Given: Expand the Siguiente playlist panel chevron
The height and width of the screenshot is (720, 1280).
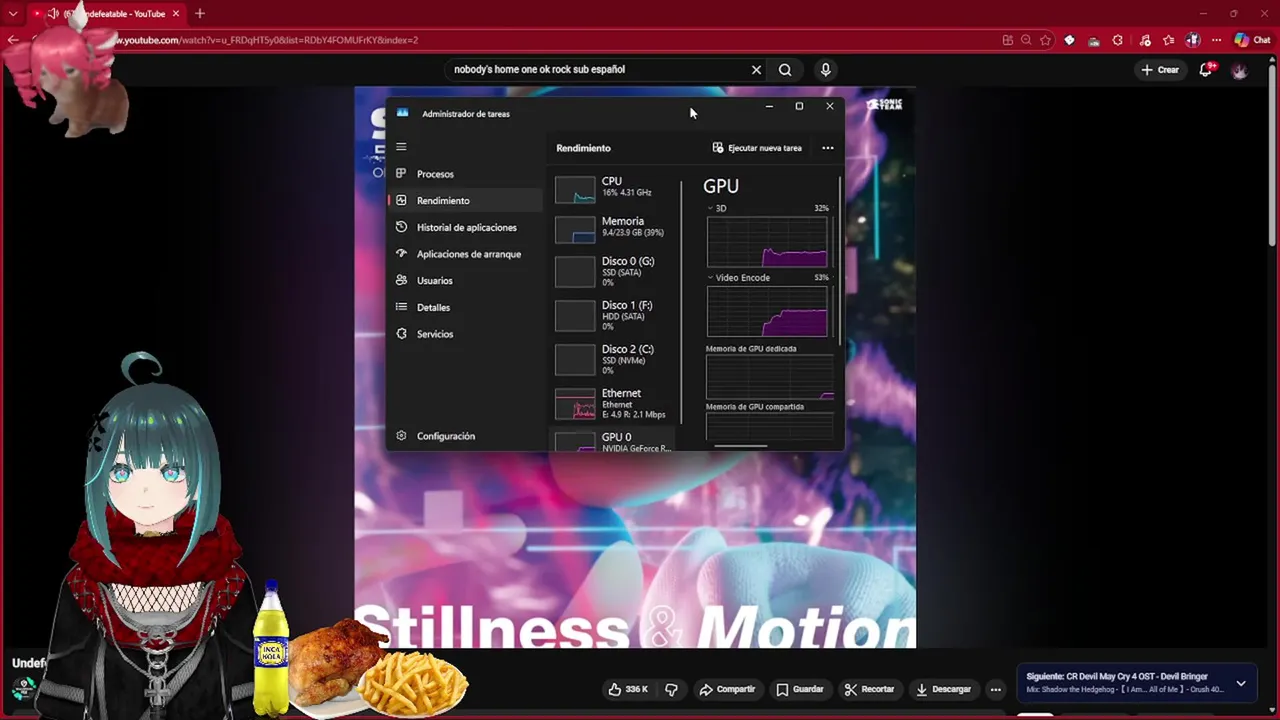Looking at the screenshot, I should 1241,683.
